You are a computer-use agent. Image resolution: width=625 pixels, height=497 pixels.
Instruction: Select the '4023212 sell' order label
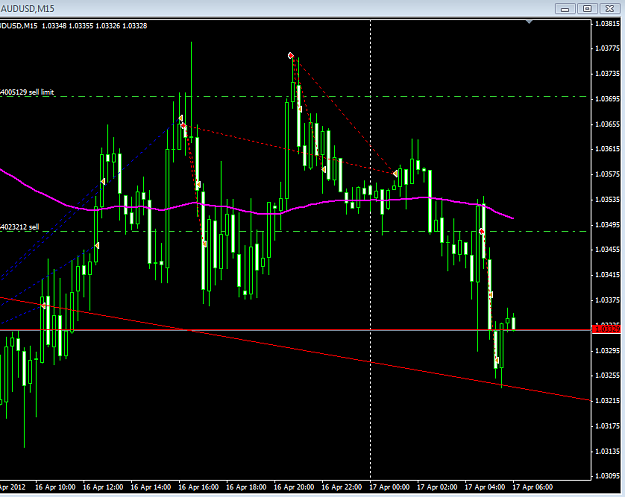tap(20, 227)
